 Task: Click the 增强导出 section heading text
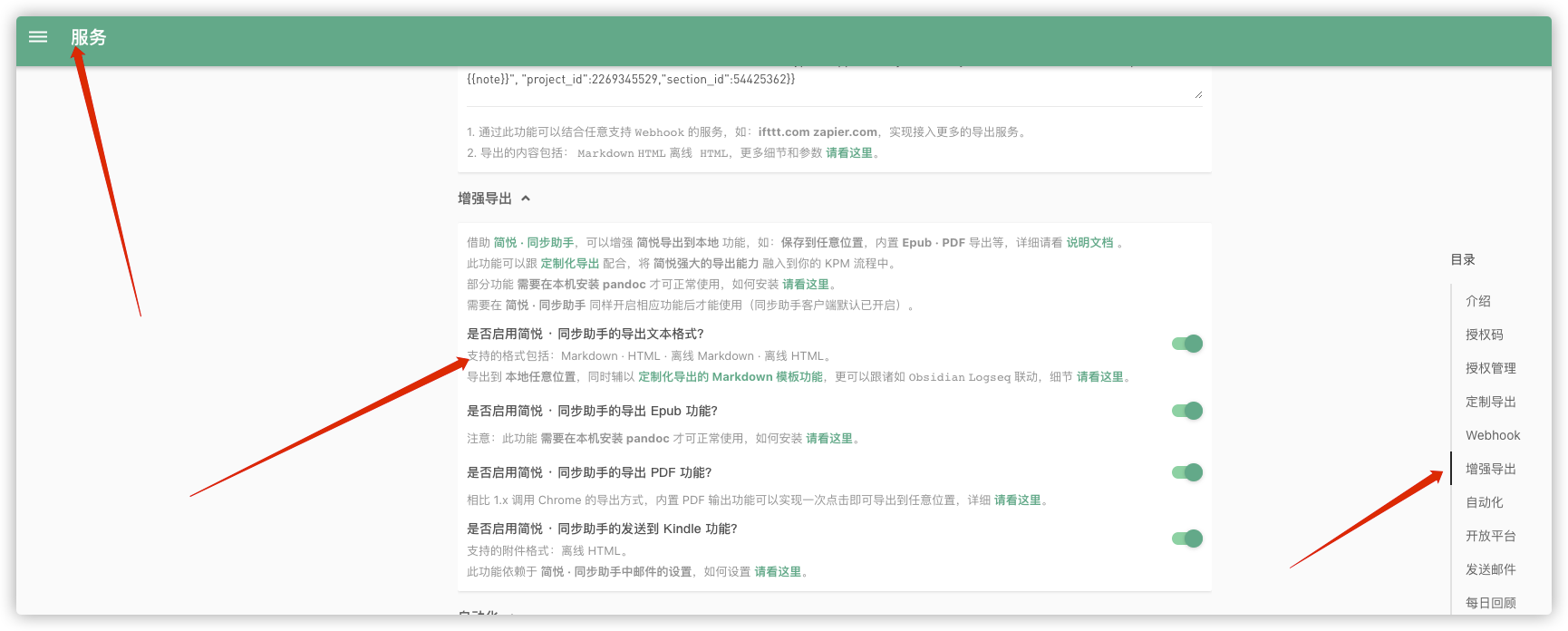[x=485, y=199]
